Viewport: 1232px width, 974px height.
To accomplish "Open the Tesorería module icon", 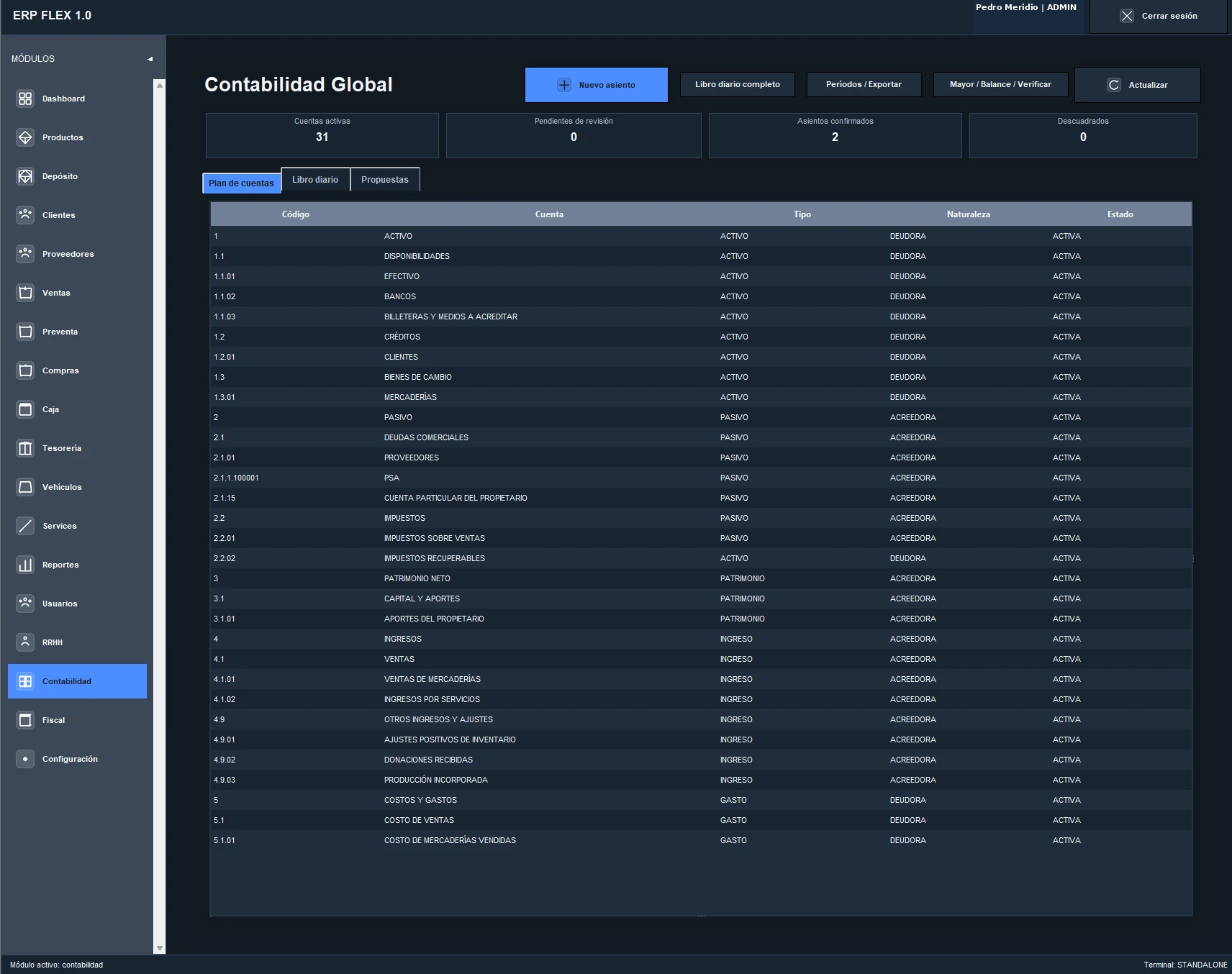I will [x=25, y=448].
